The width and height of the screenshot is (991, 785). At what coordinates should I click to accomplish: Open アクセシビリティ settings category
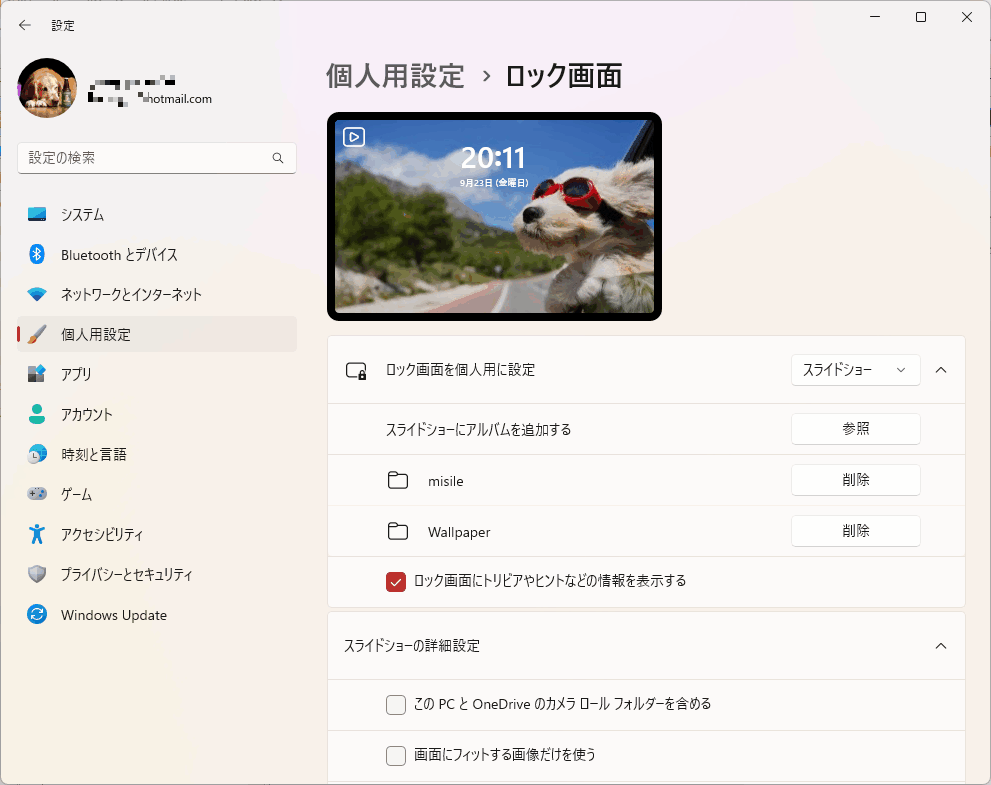(x=157, y=534)
